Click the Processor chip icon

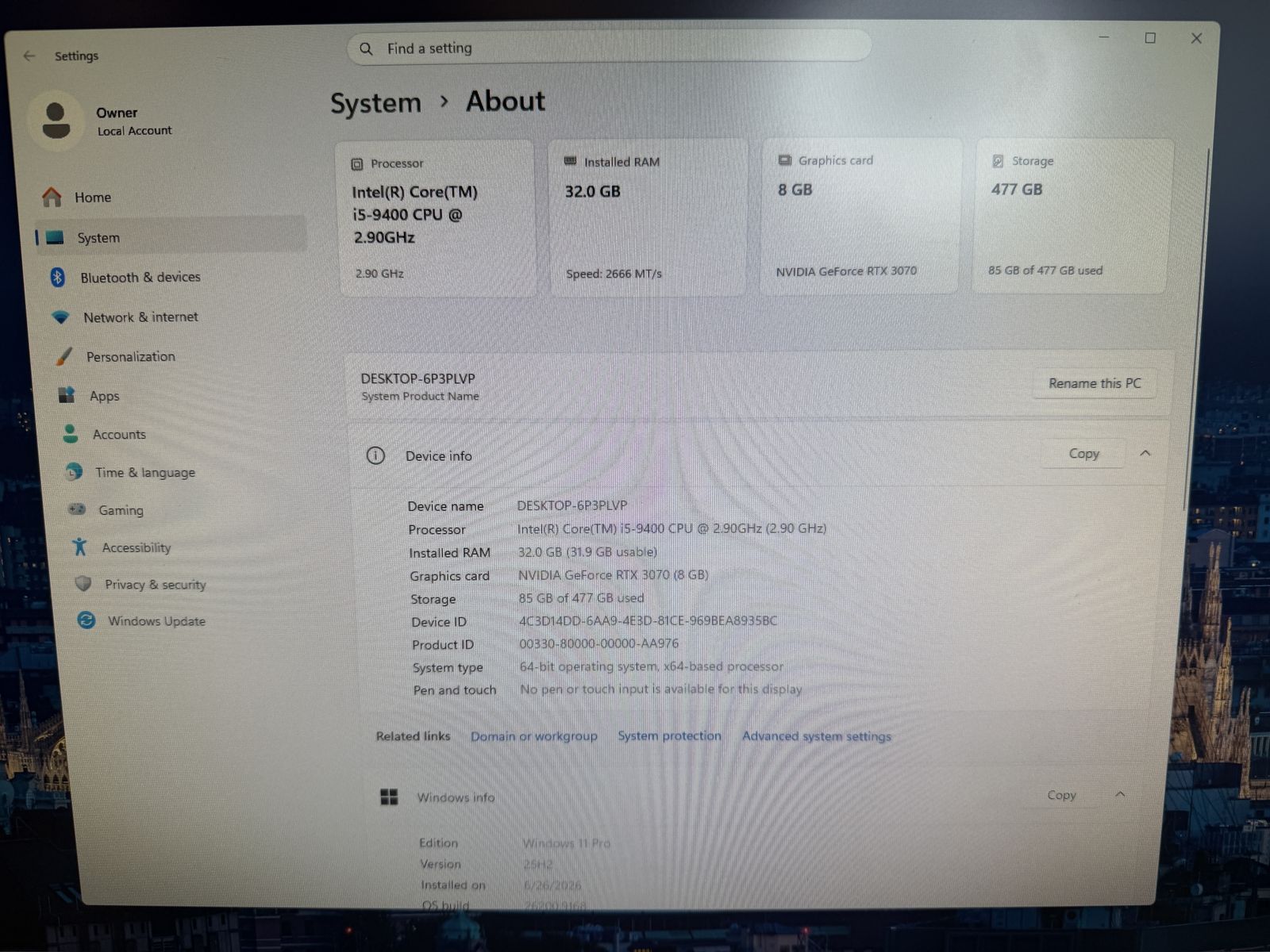[x=357, y=164]
